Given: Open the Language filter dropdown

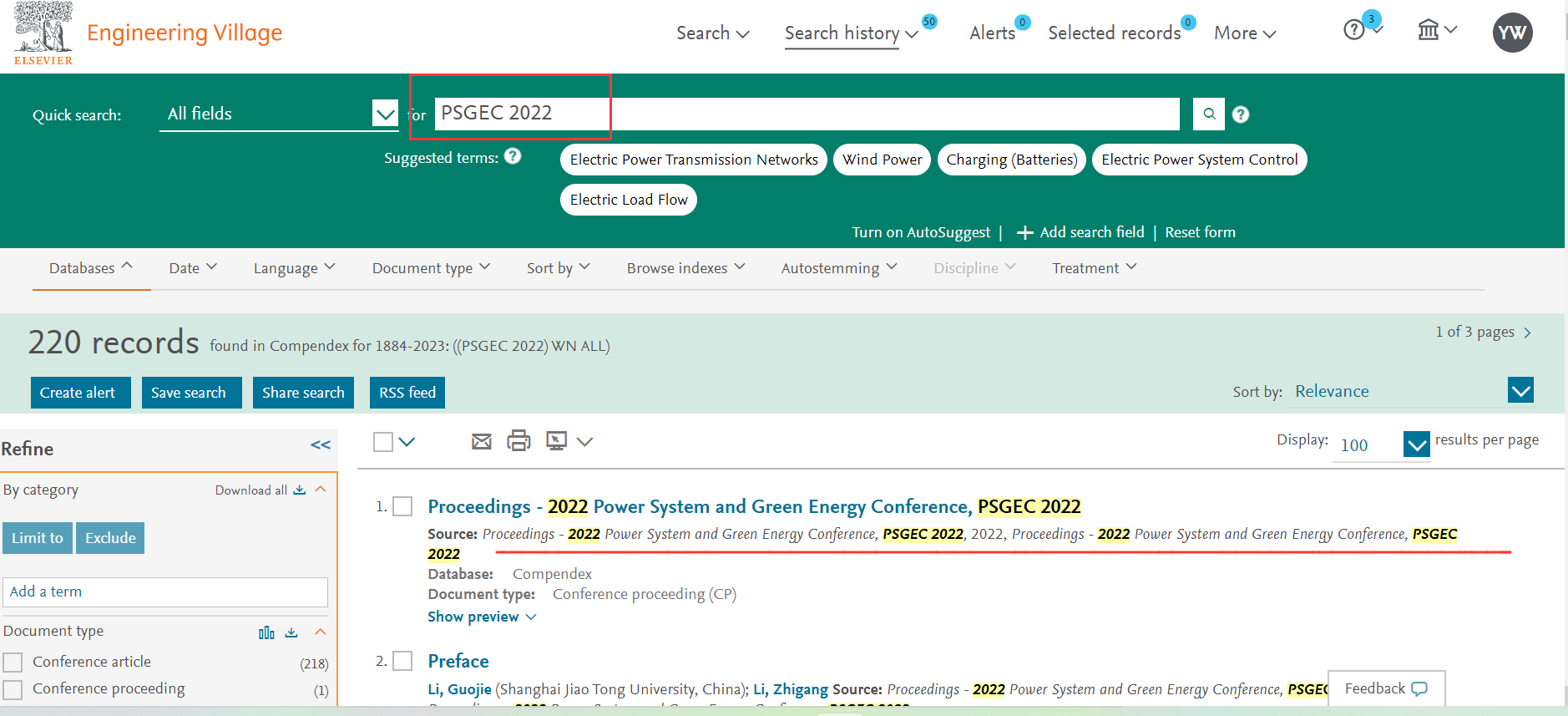Looking at the screenshot, I should click(294, 267).
